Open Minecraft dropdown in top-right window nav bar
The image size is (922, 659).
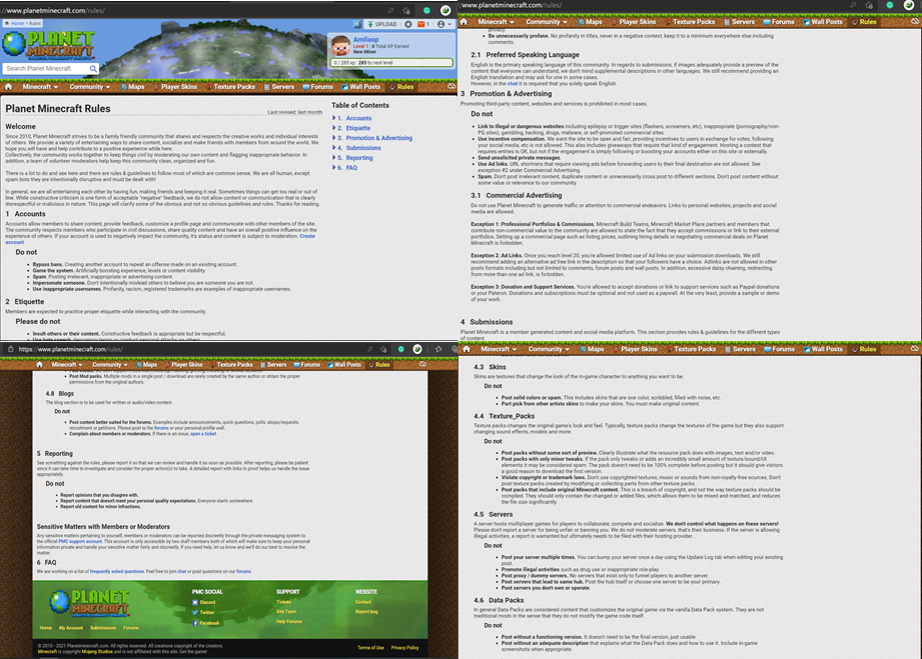tap(496, 22)
